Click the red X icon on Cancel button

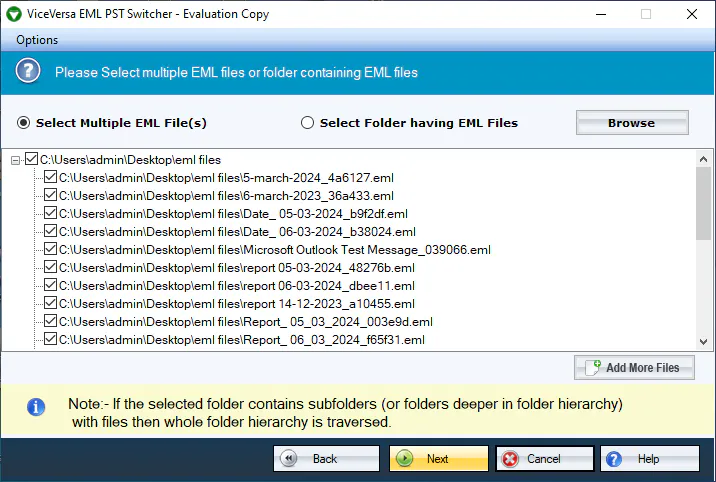[511, 459]
